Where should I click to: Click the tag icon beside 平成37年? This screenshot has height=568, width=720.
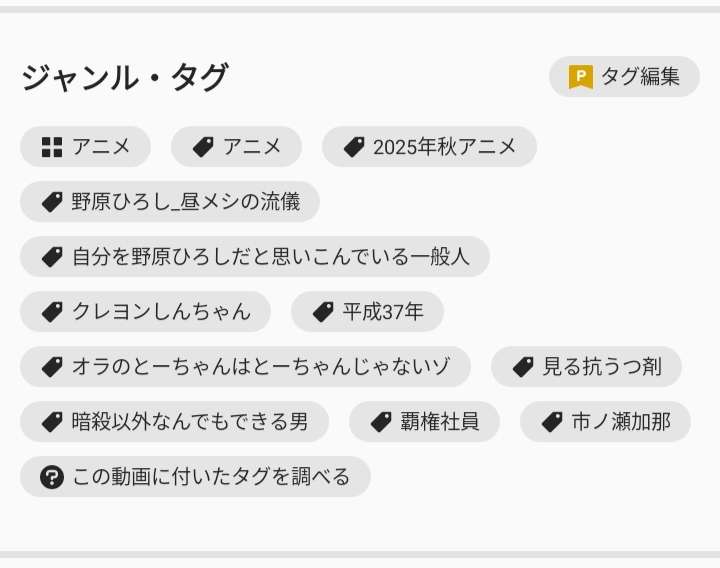pos(323,312)
